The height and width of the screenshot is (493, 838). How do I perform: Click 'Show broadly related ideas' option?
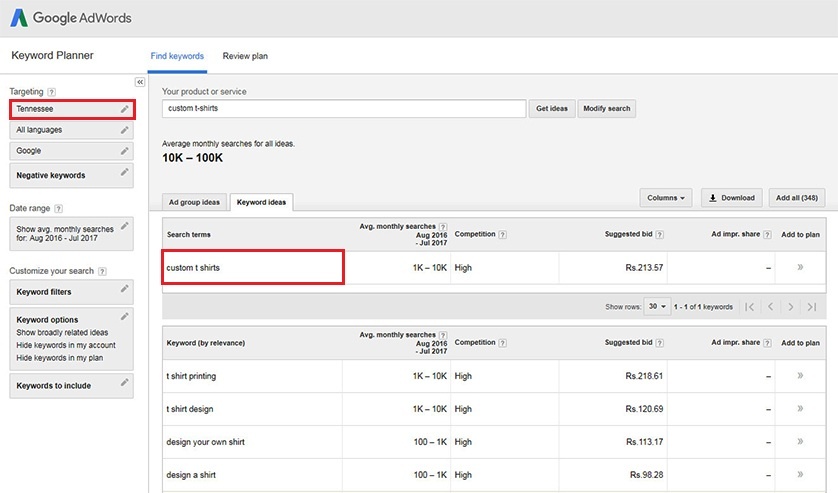[x=62, y=333]
